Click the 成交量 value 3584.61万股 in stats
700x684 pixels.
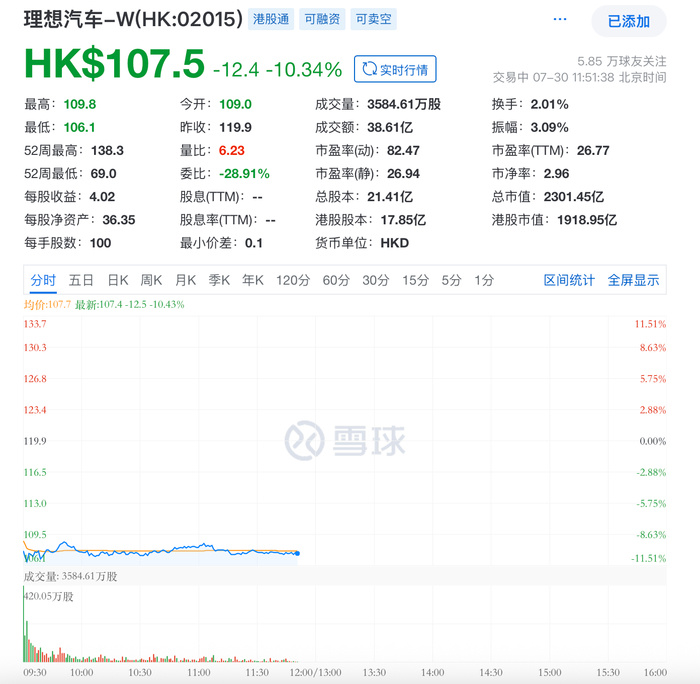tap(404, 104)
